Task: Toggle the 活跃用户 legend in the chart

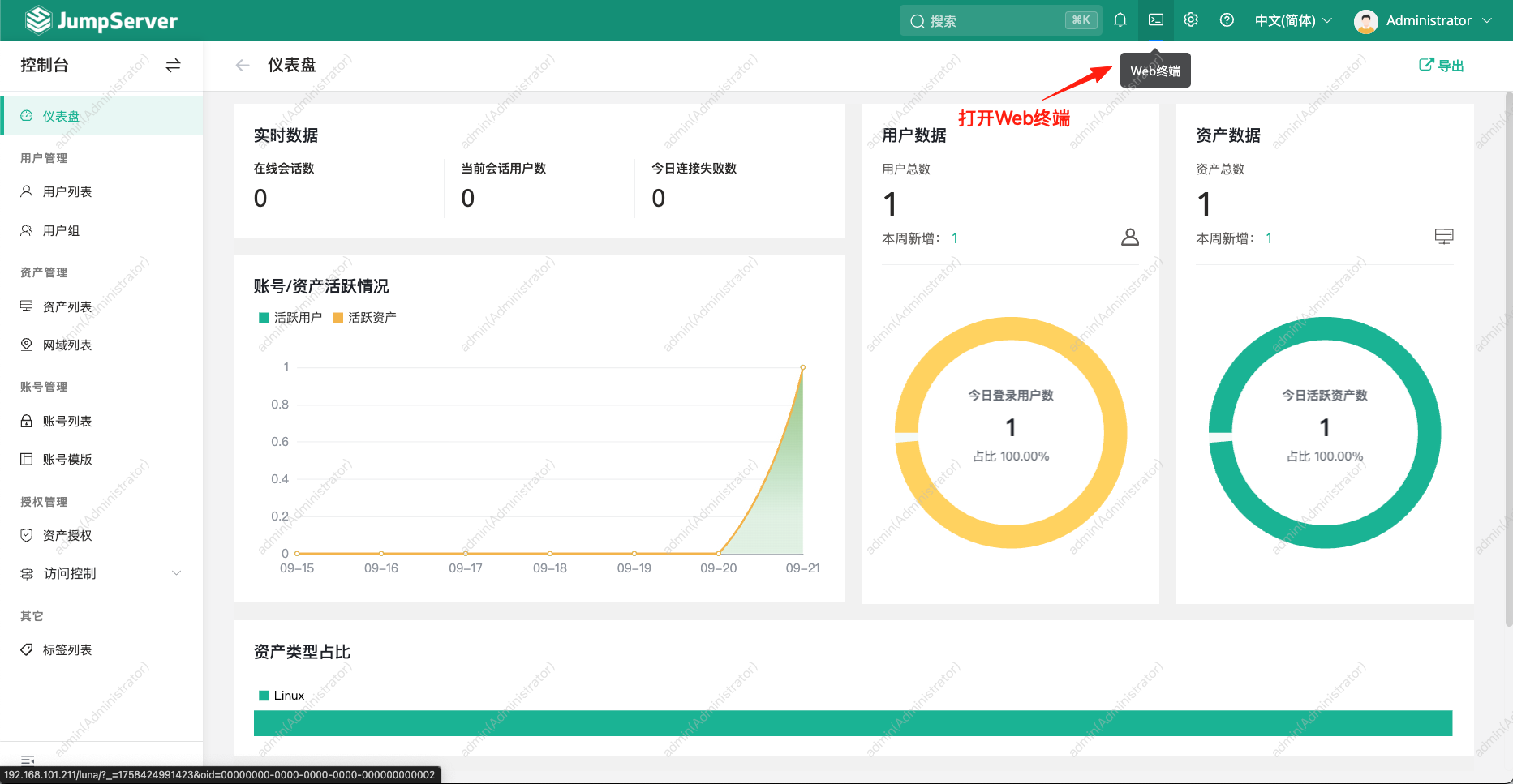Action: tap(289, 317)
